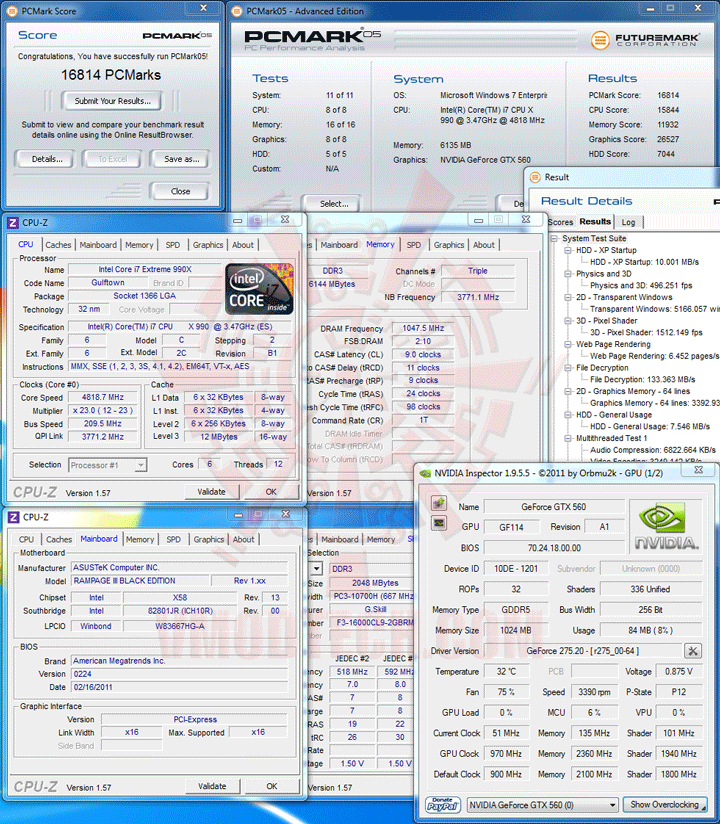Click the PayPal Donate icon
The image size is (720, 824).
point(443,805)
